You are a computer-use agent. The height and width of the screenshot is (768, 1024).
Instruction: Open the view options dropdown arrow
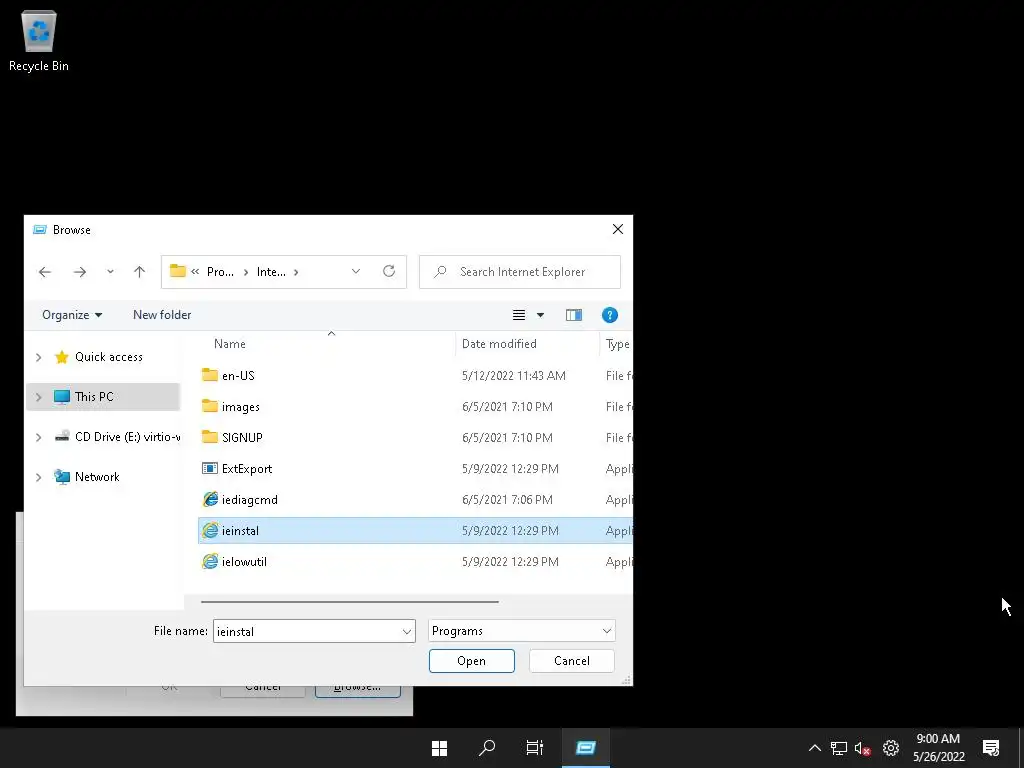(x=540, y=315)
